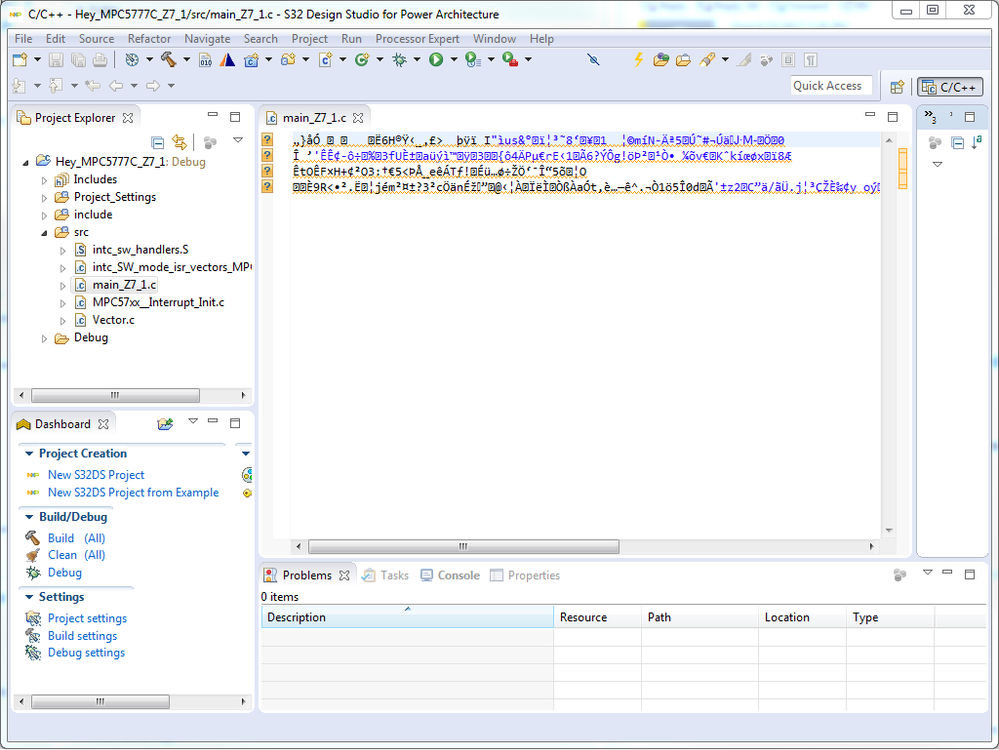Close the main_Z7_1.c editor tab

click(358, 118)
